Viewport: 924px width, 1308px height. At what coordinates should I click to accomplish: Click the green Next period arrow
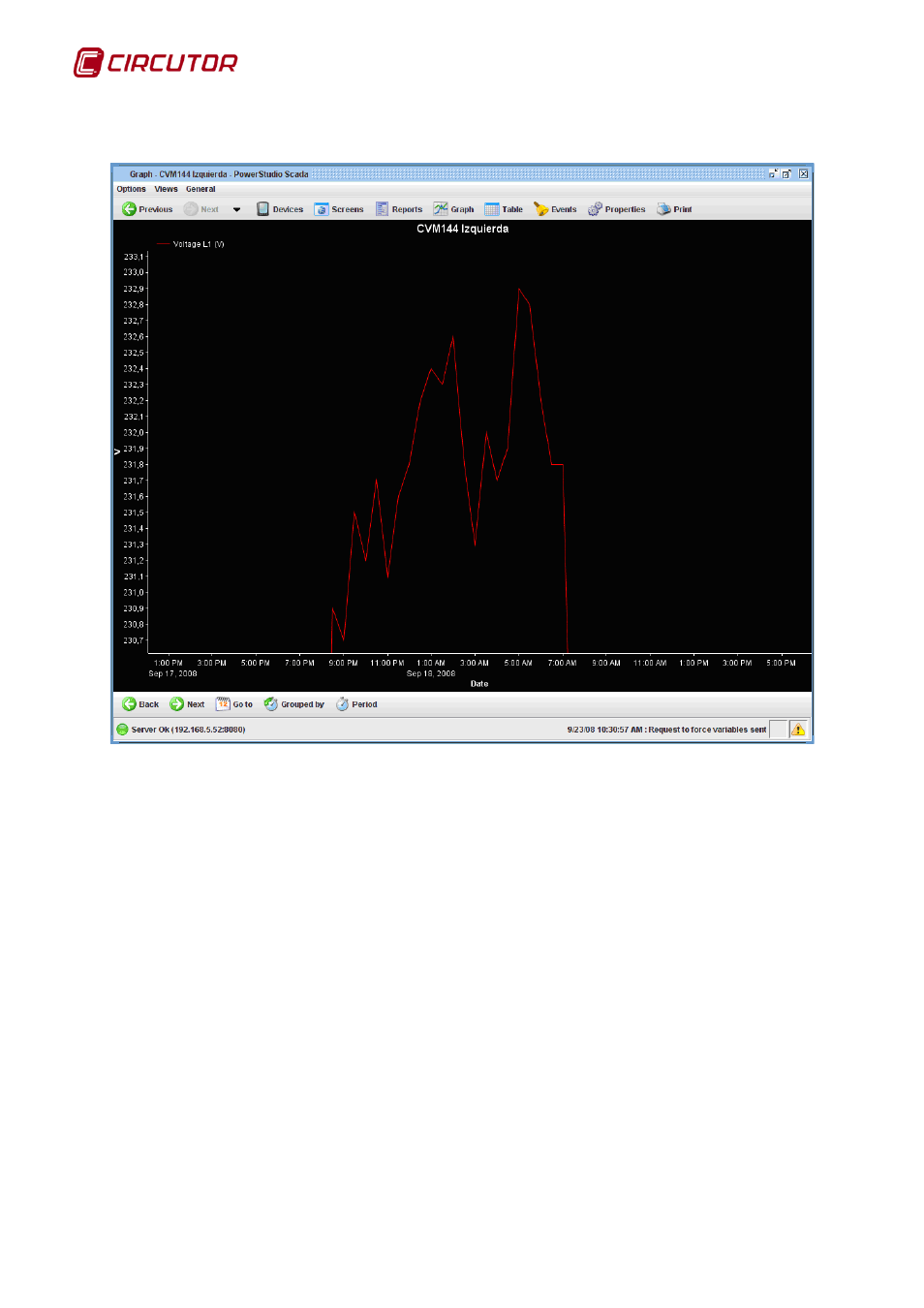[176, 704]
